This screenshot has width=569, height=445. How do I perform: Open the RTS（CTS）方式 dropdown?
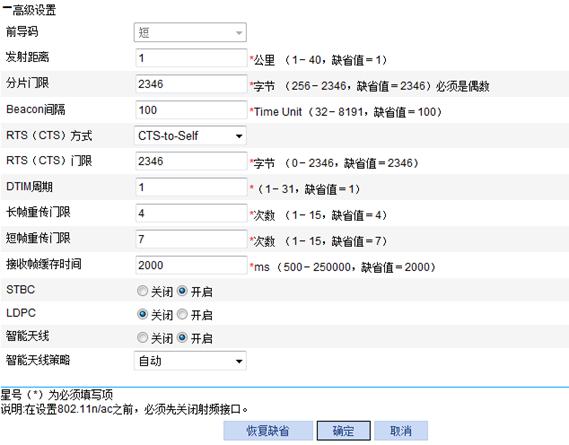click(190, 136)
